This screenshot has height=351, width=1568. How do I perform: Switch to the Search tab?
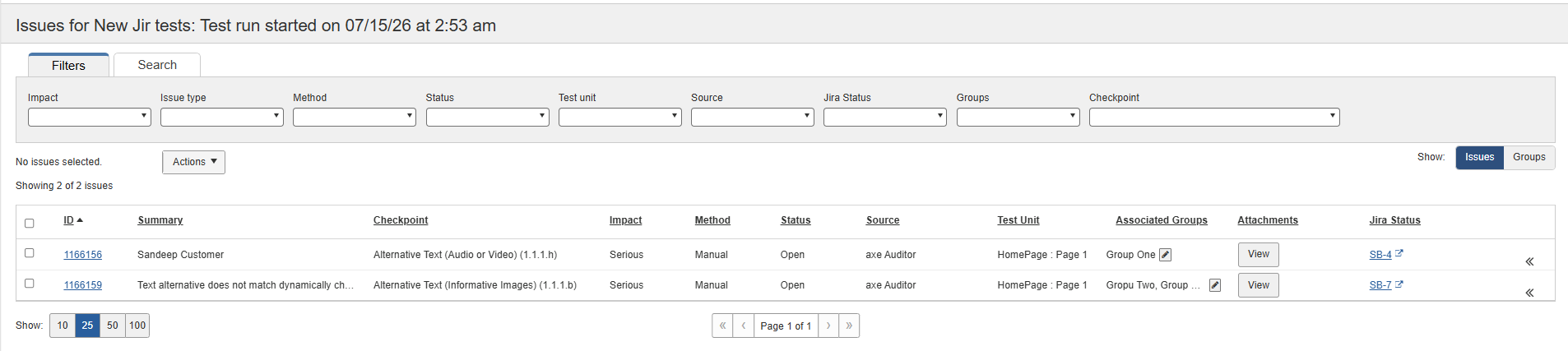click(x=157, y=65)
